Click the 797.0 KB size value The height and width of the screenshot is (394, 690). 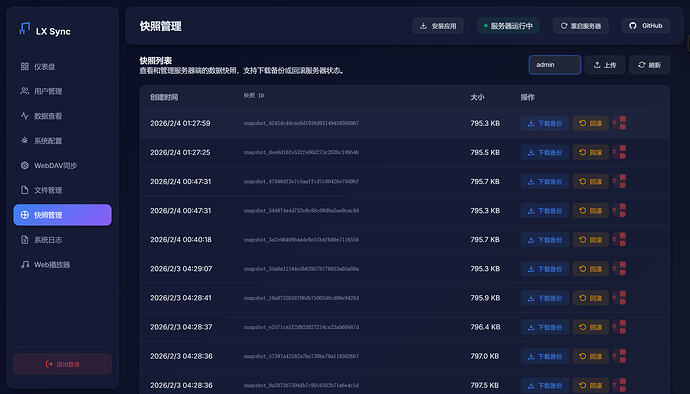(x=484, y=356)
